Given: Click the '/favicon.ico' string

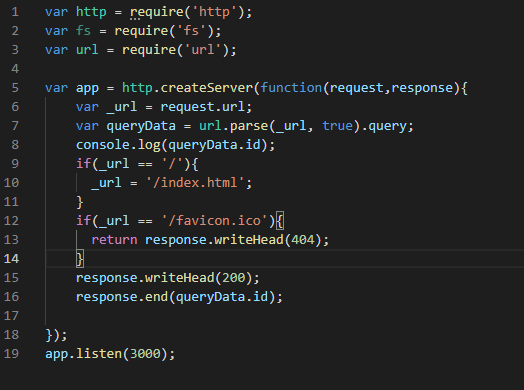Looking at the screenshot, I should click(215, 221).
